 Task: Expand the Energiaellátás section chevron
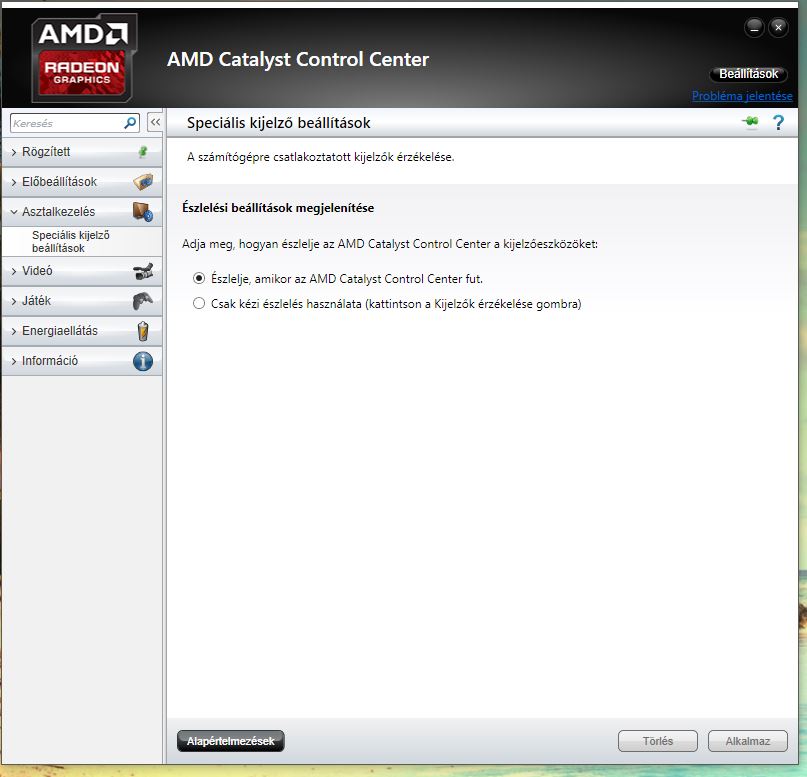pos(14,331)
